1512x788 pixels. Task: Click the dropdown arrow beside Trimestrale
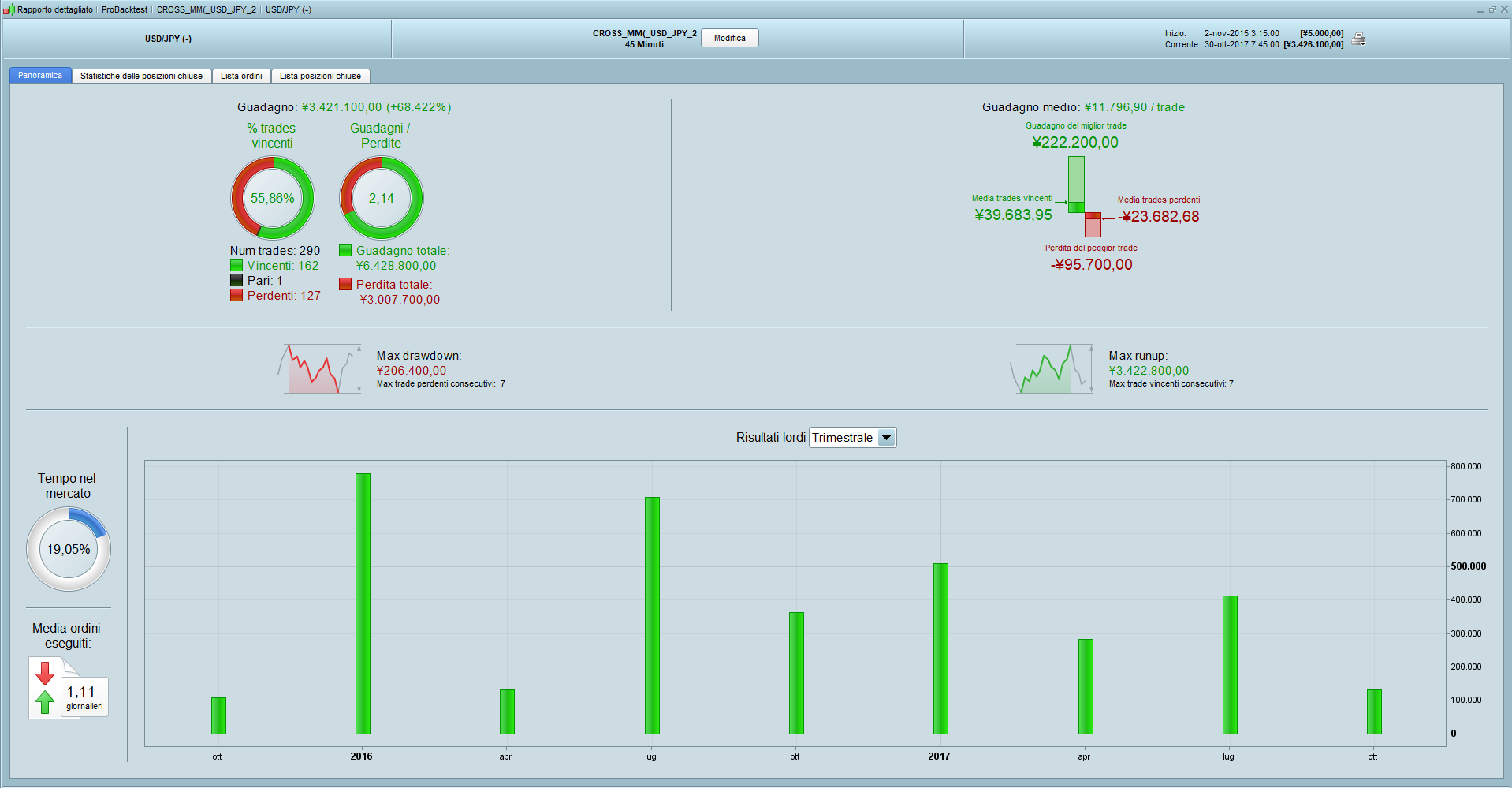click(887, 438)
